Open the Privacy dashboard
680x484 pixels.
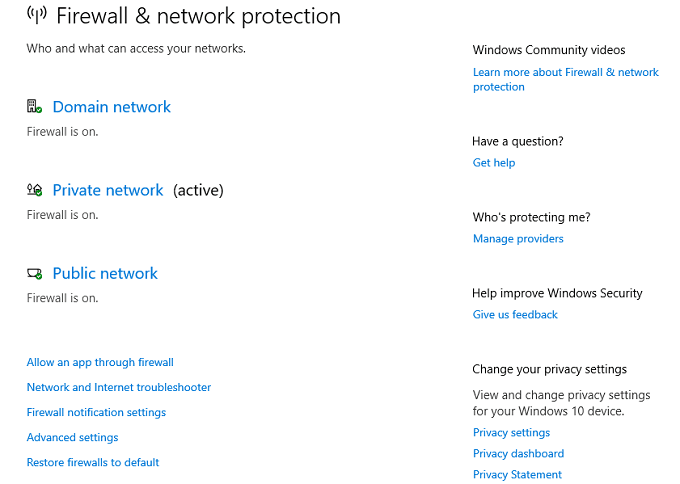[518, 453]
